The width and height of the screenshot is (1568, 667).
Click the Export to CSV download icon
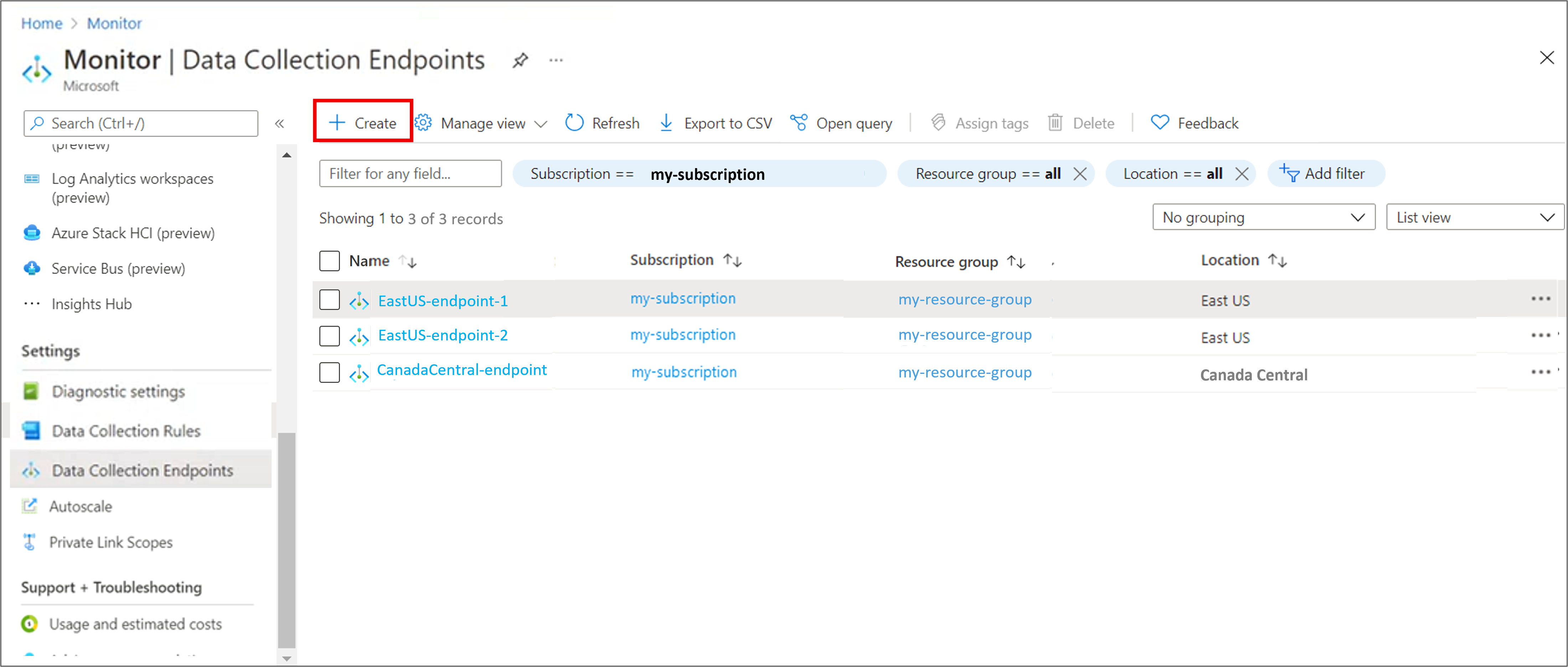666,123
